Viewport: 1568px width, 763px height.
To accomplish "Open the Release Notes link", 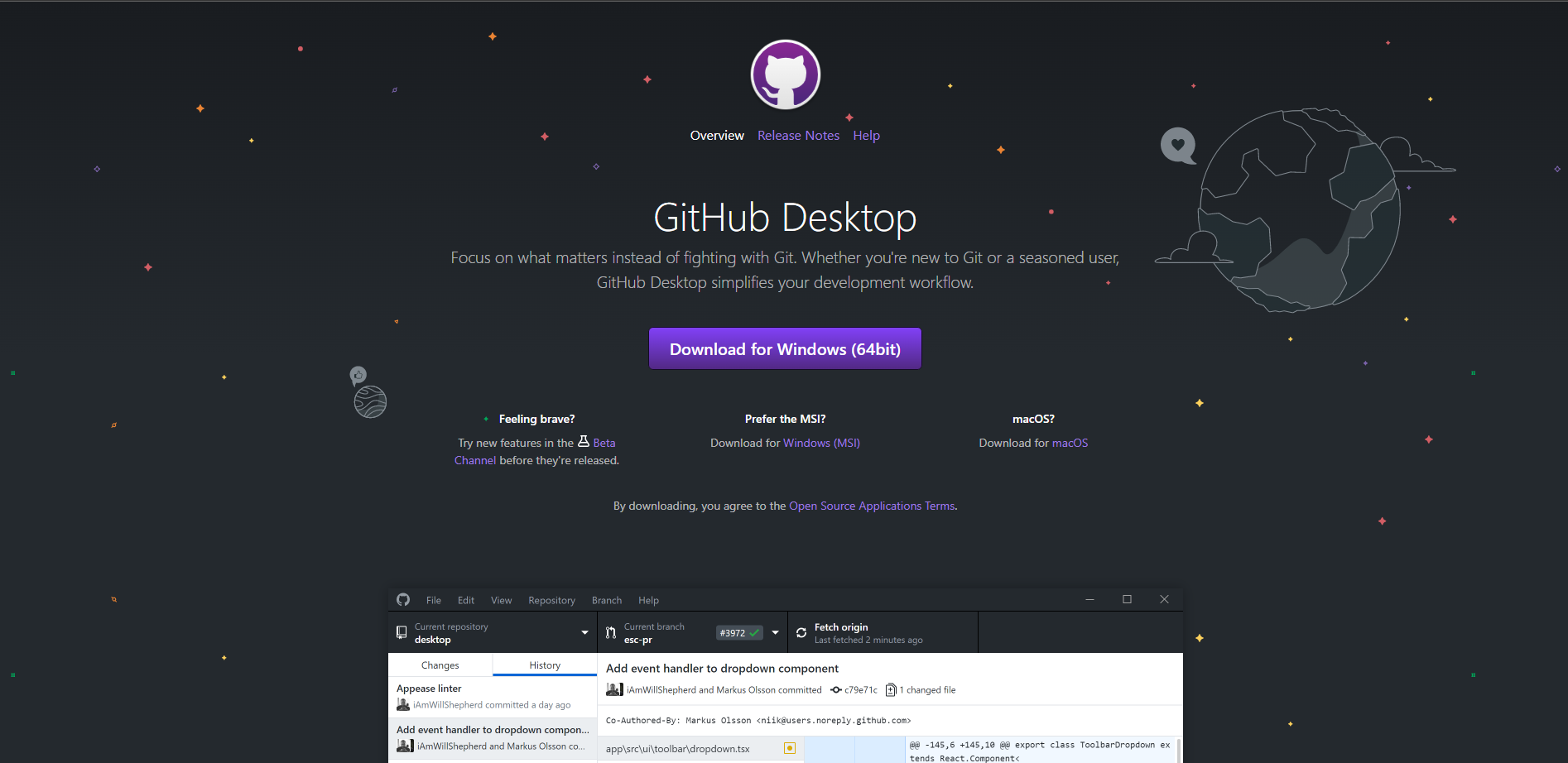I will click(798, 136).
